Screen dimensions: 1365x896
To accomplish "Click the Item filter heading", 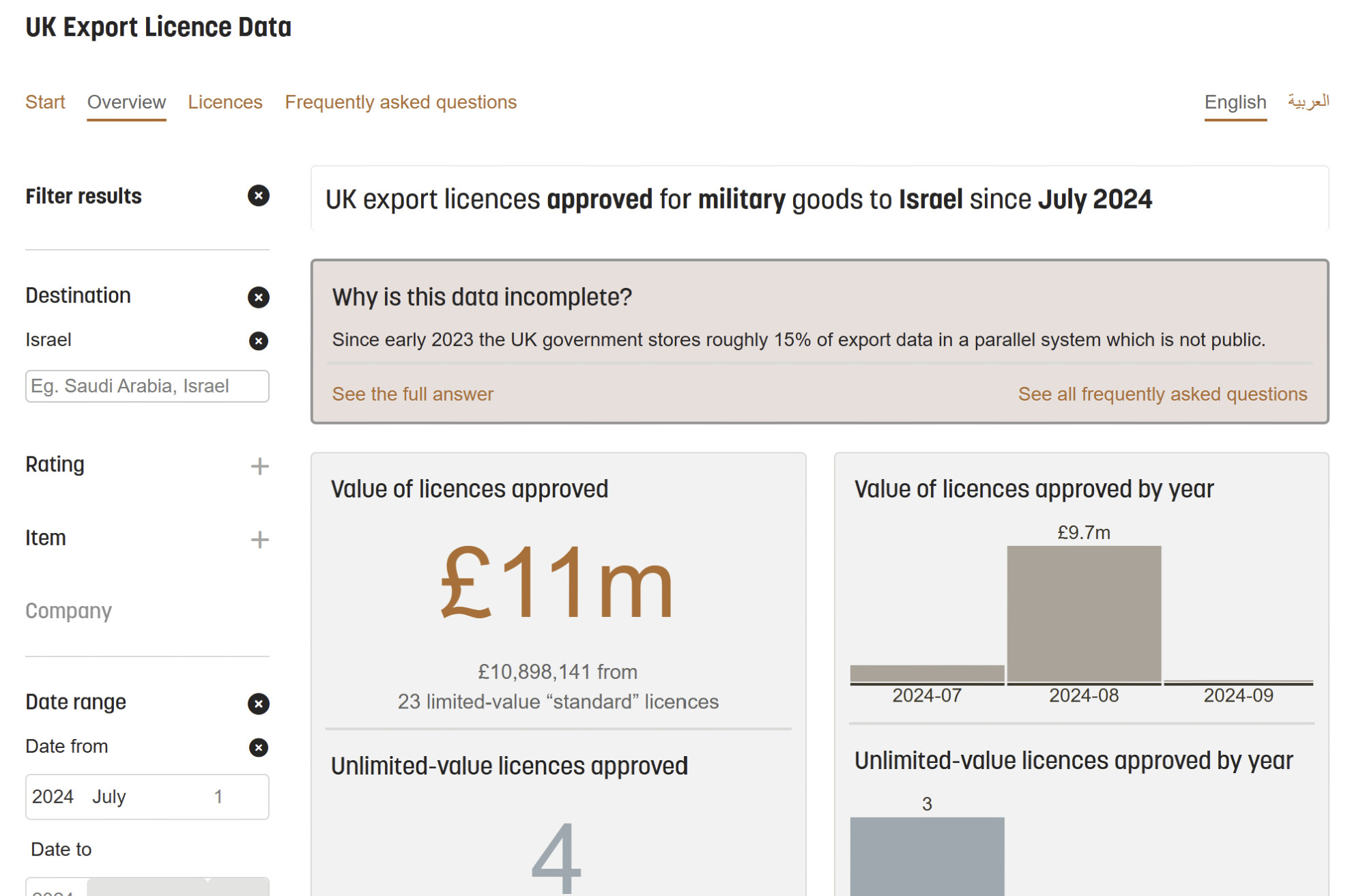I will pos(46,538).
